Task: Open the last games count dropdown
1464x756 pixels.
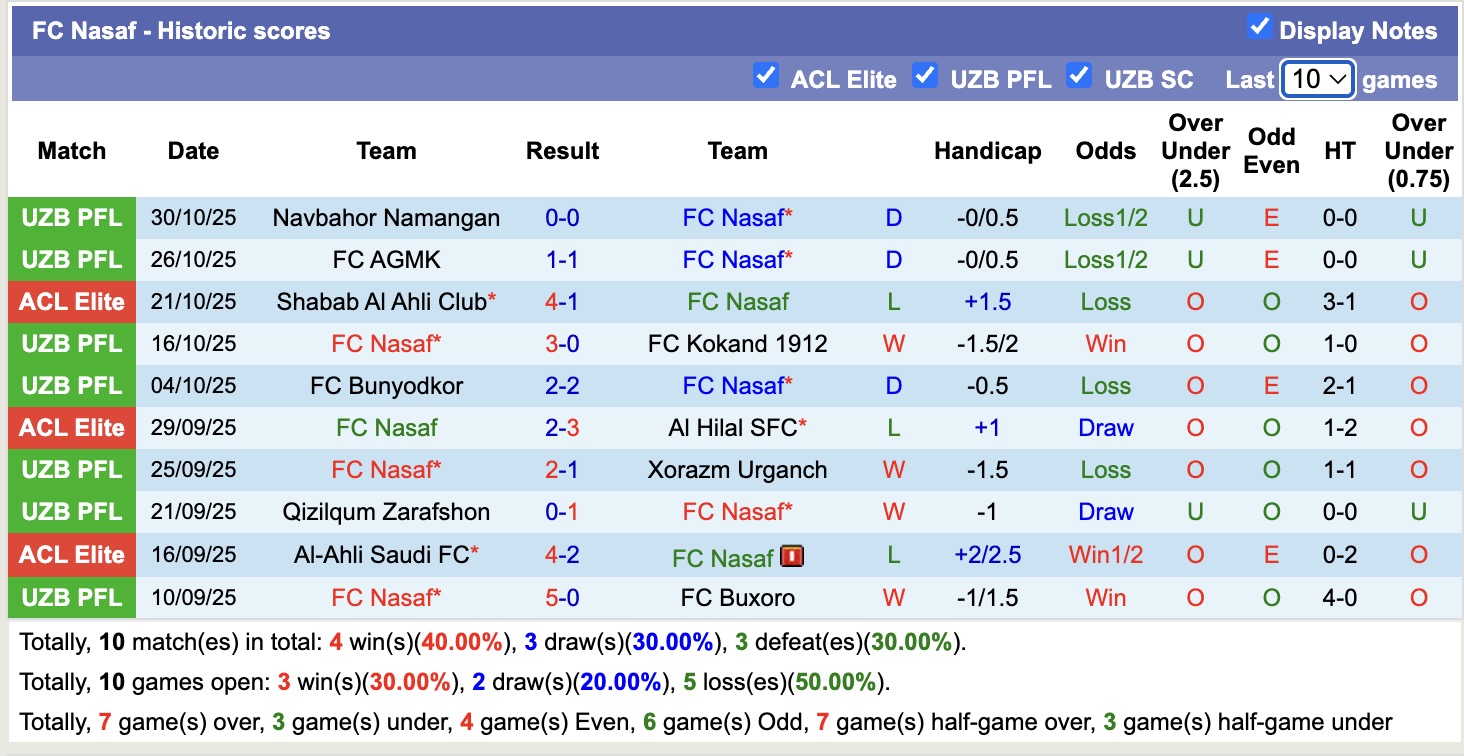Action: click(1317, 79)
